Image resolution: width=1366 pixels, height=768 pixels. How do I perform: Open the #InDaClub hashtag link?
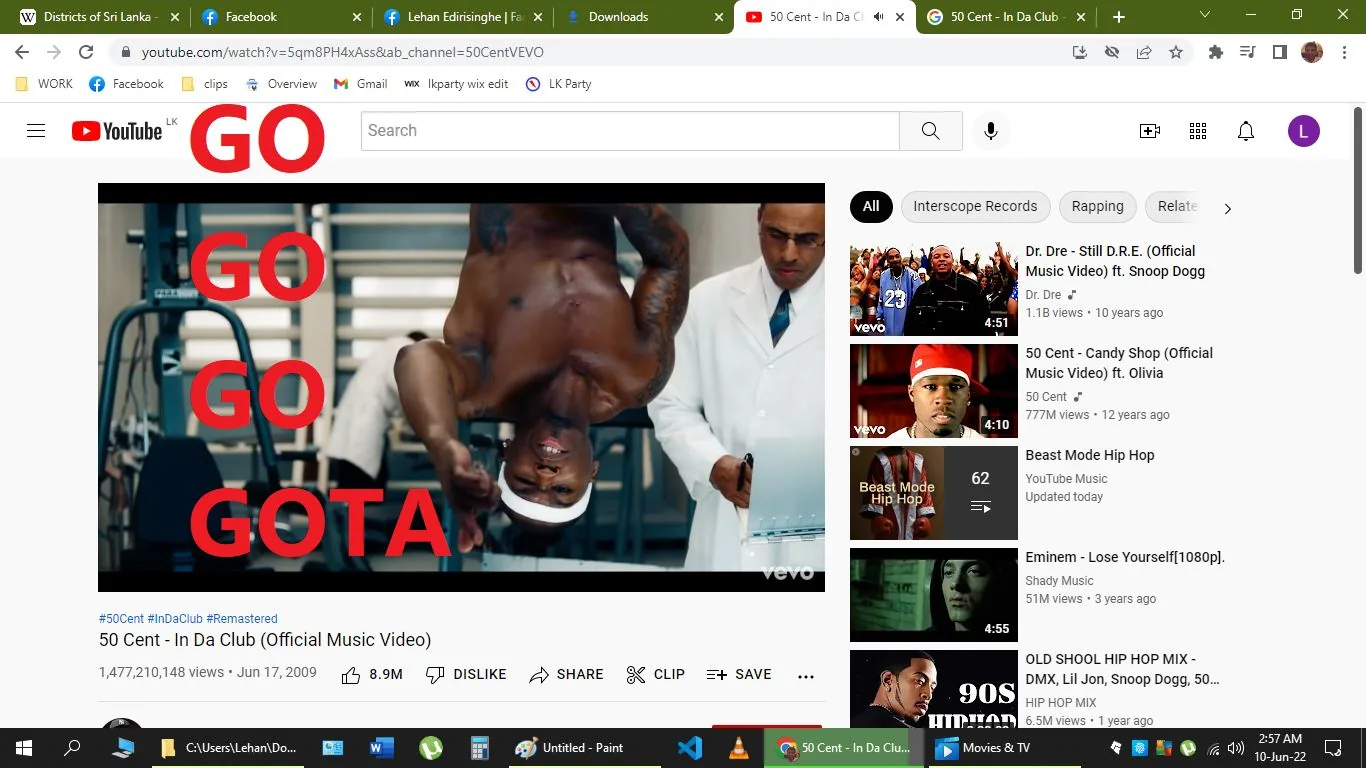(x=175, y=619)
